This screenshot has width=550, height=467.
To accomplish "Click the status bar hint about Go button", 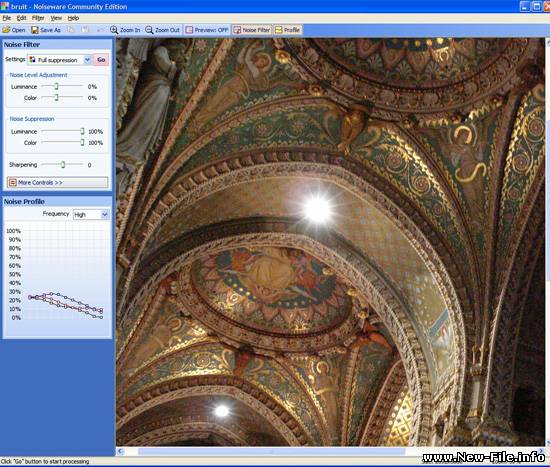I will click(x=45, y=461).
